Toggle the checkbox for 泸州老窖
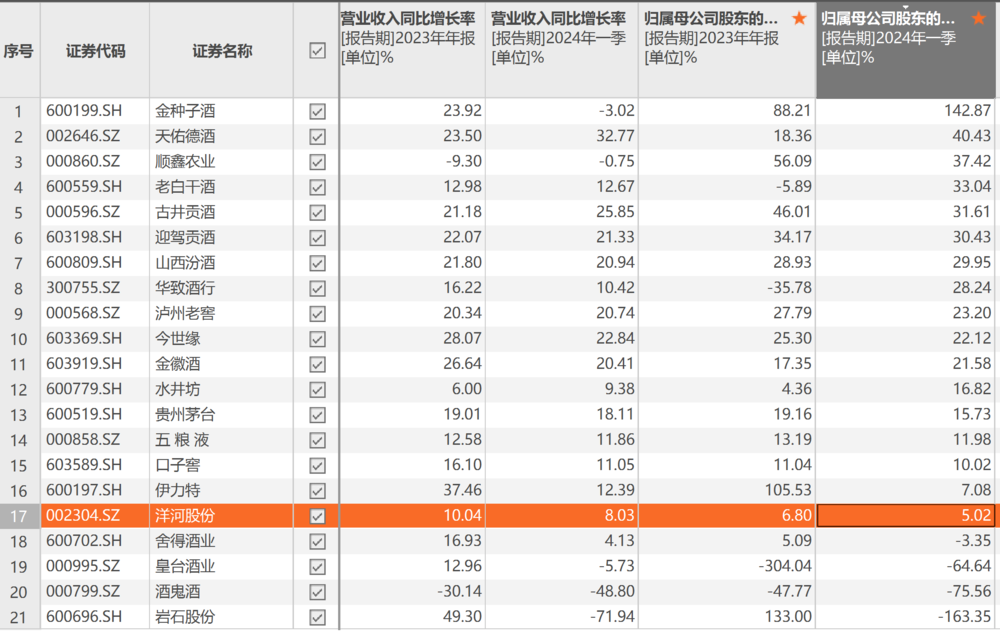The width and height of the screenshot is (1000, 632). point(317,314)
